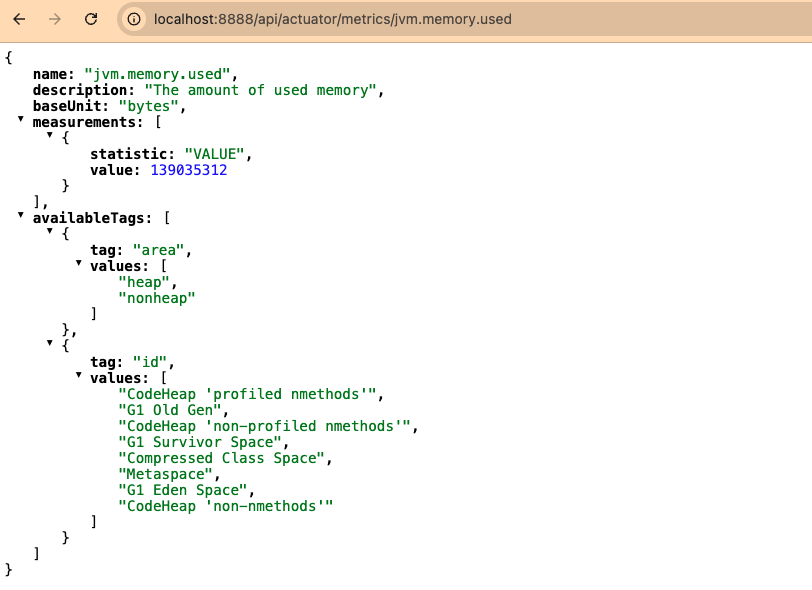
Task: Go back to the previous page
Action: [x=19, y=19]
